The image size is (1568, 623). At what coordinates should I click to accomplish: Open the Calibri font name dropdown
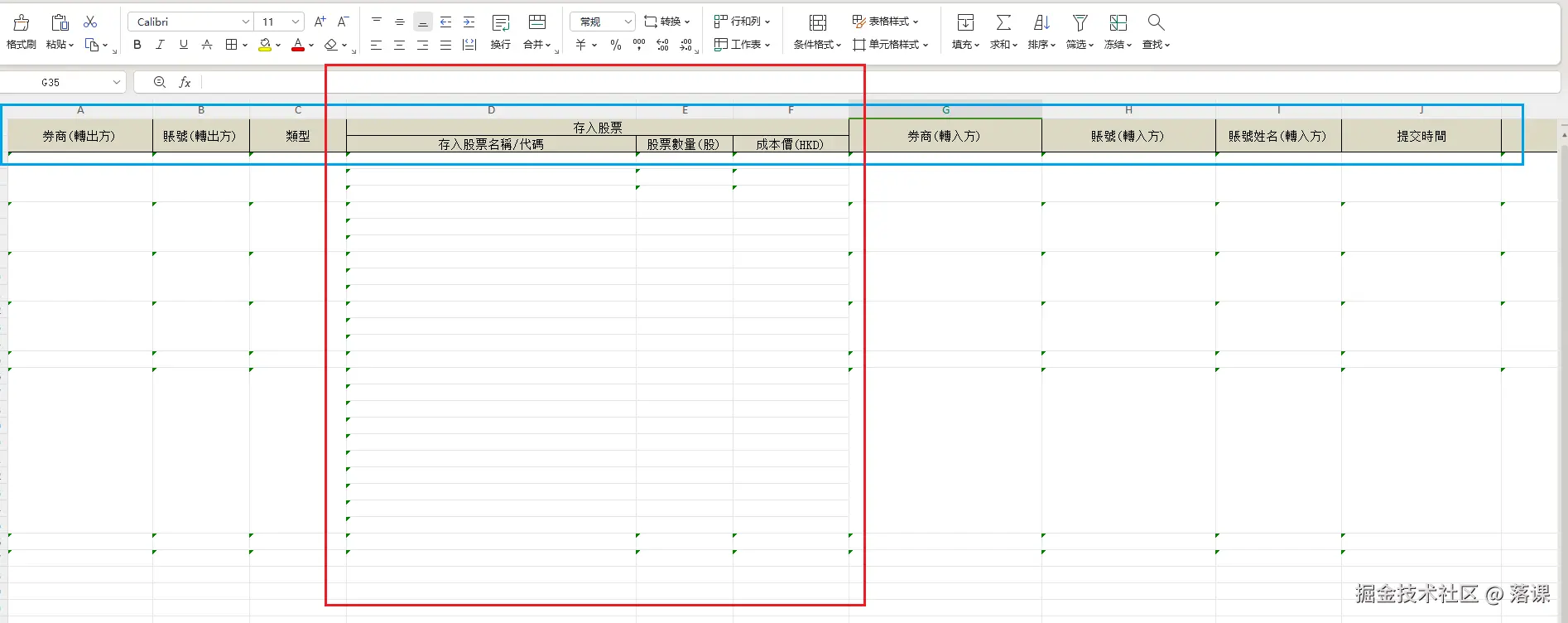(246, 22)
